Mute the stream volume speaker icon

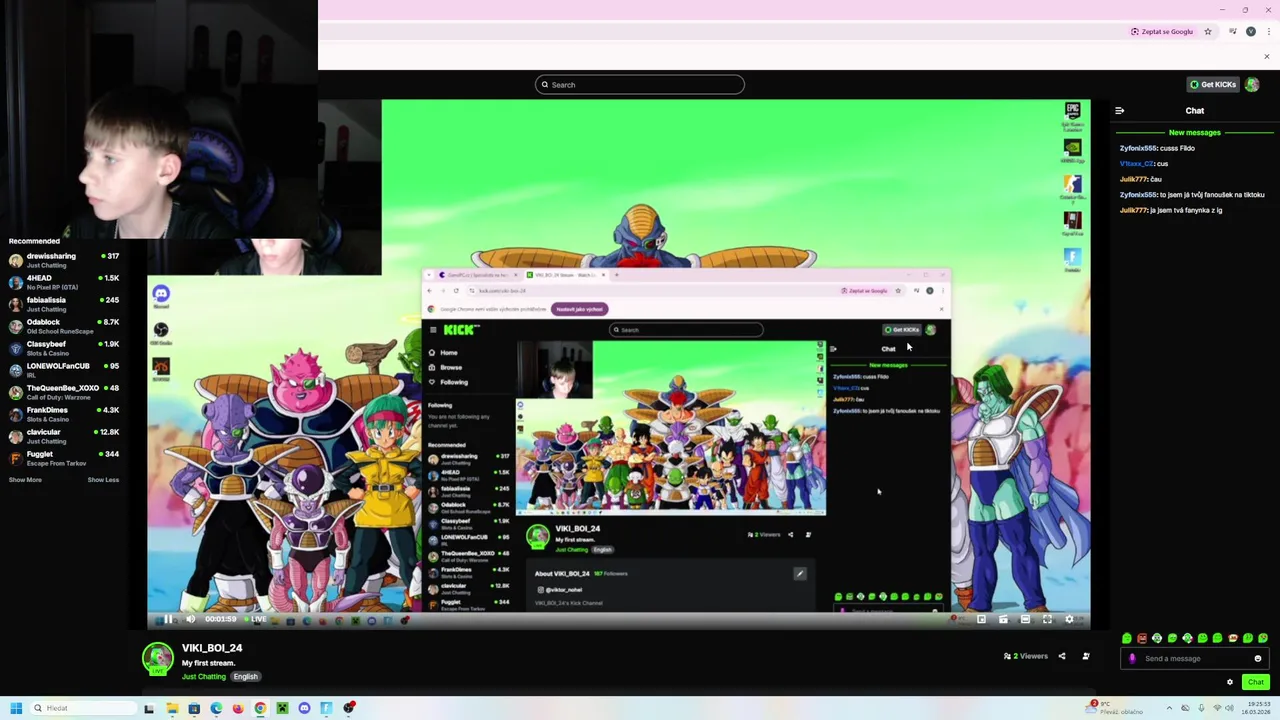click(190, 619)
